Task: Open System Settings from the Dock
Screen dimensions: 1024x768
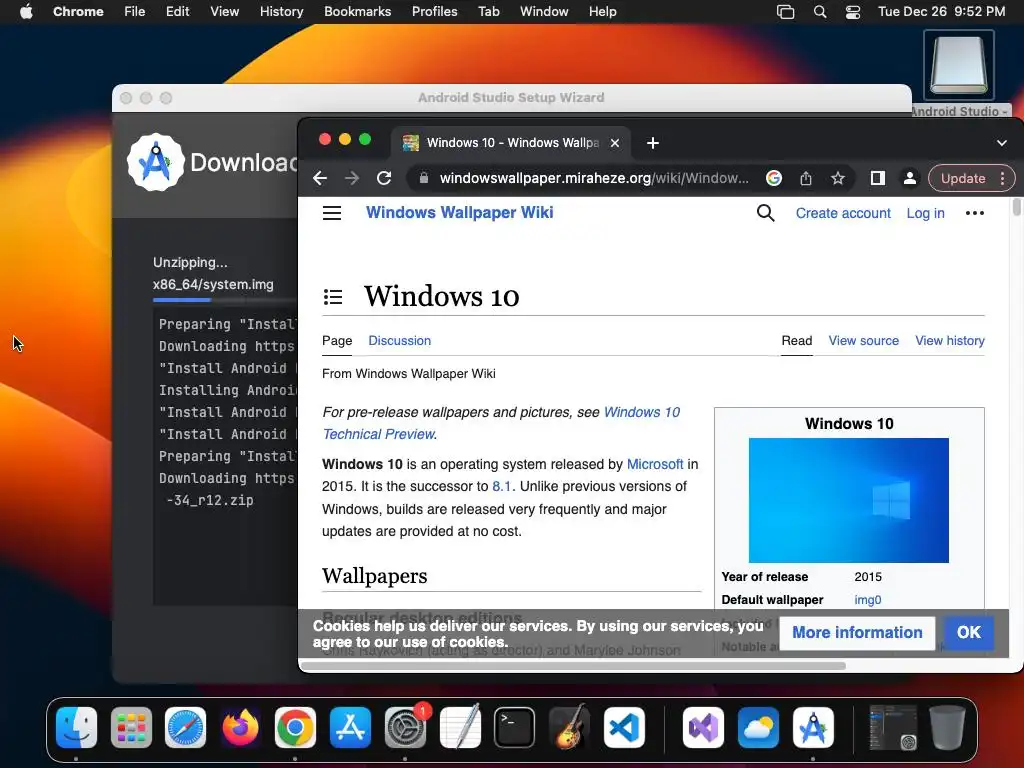Action: (x=405, y=728)
